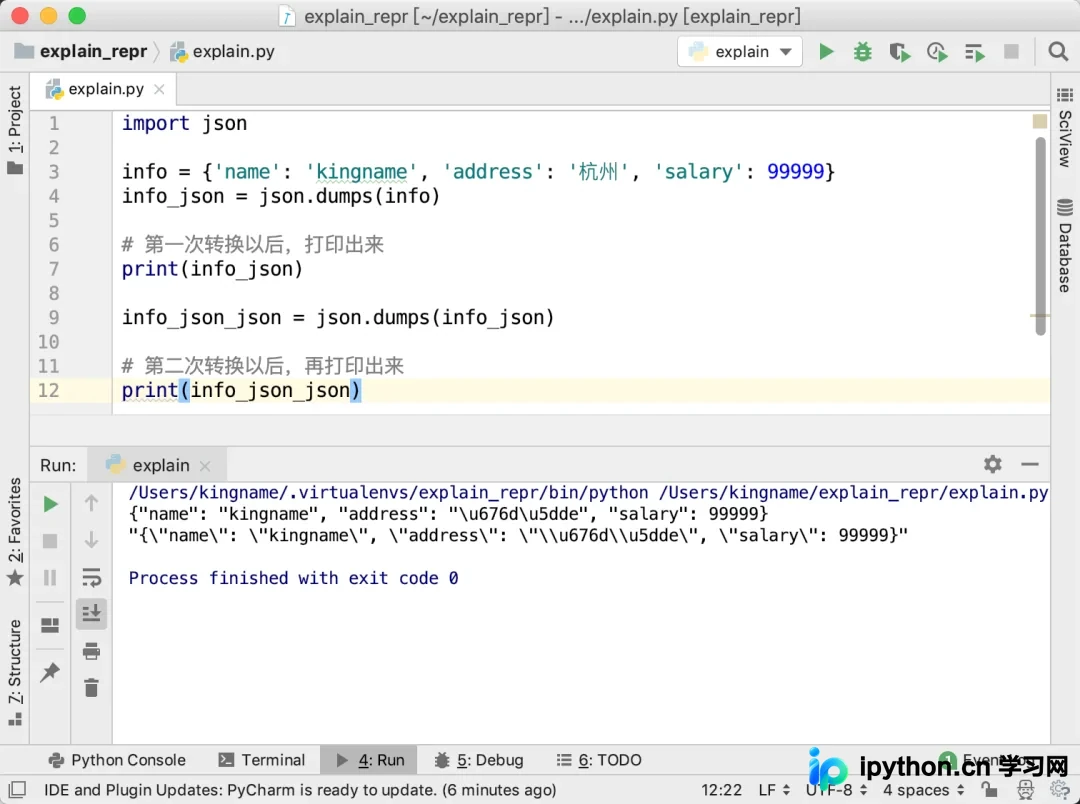Click line number 12 in the gutter
This screenshot has width=1080, height=804.
click(48, 391)
